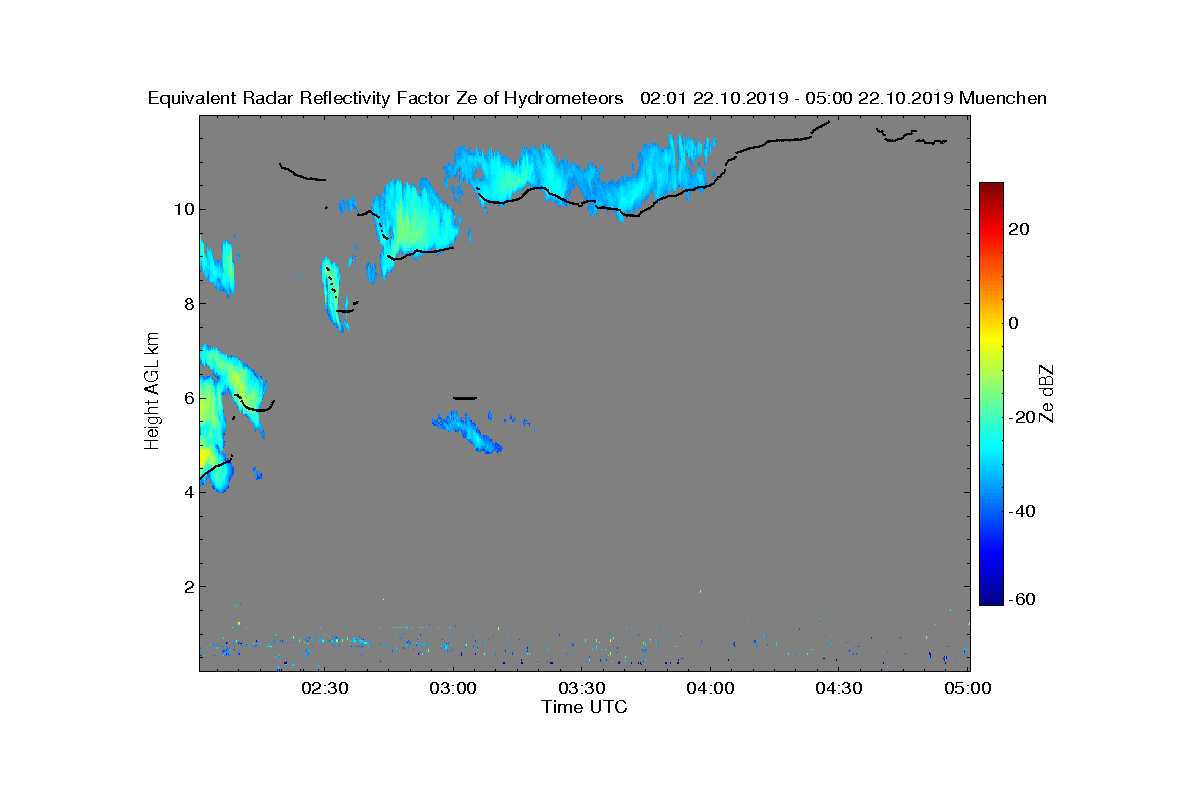Click the height tick label 8
1200x800 pixels.
click(188, 303)
